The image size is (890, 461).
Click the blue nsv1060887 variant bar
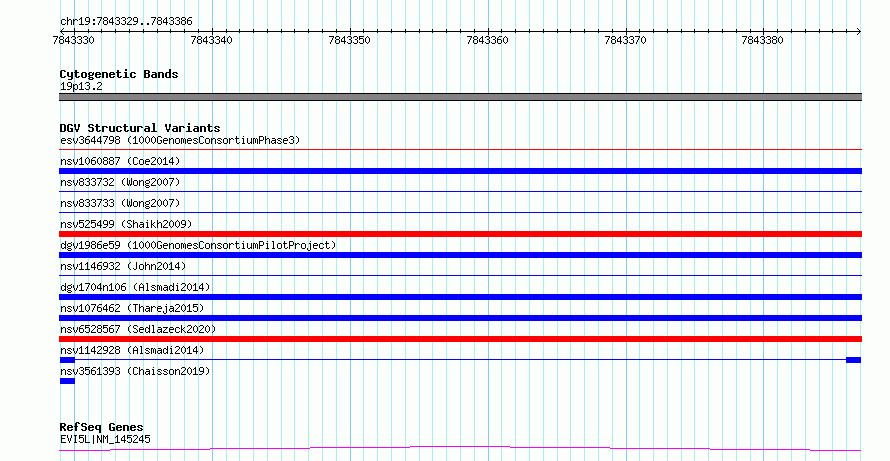pos(460,171)
